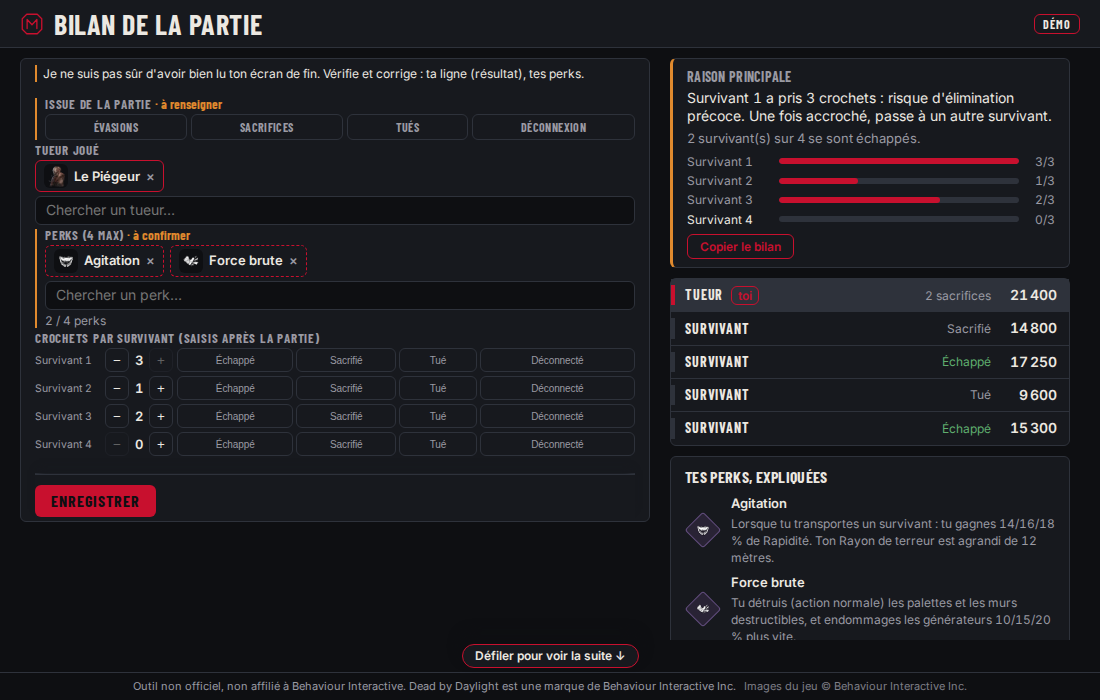1100x700 pixels.
Task: Click the Enregistrer button
Action: point(95,502)
